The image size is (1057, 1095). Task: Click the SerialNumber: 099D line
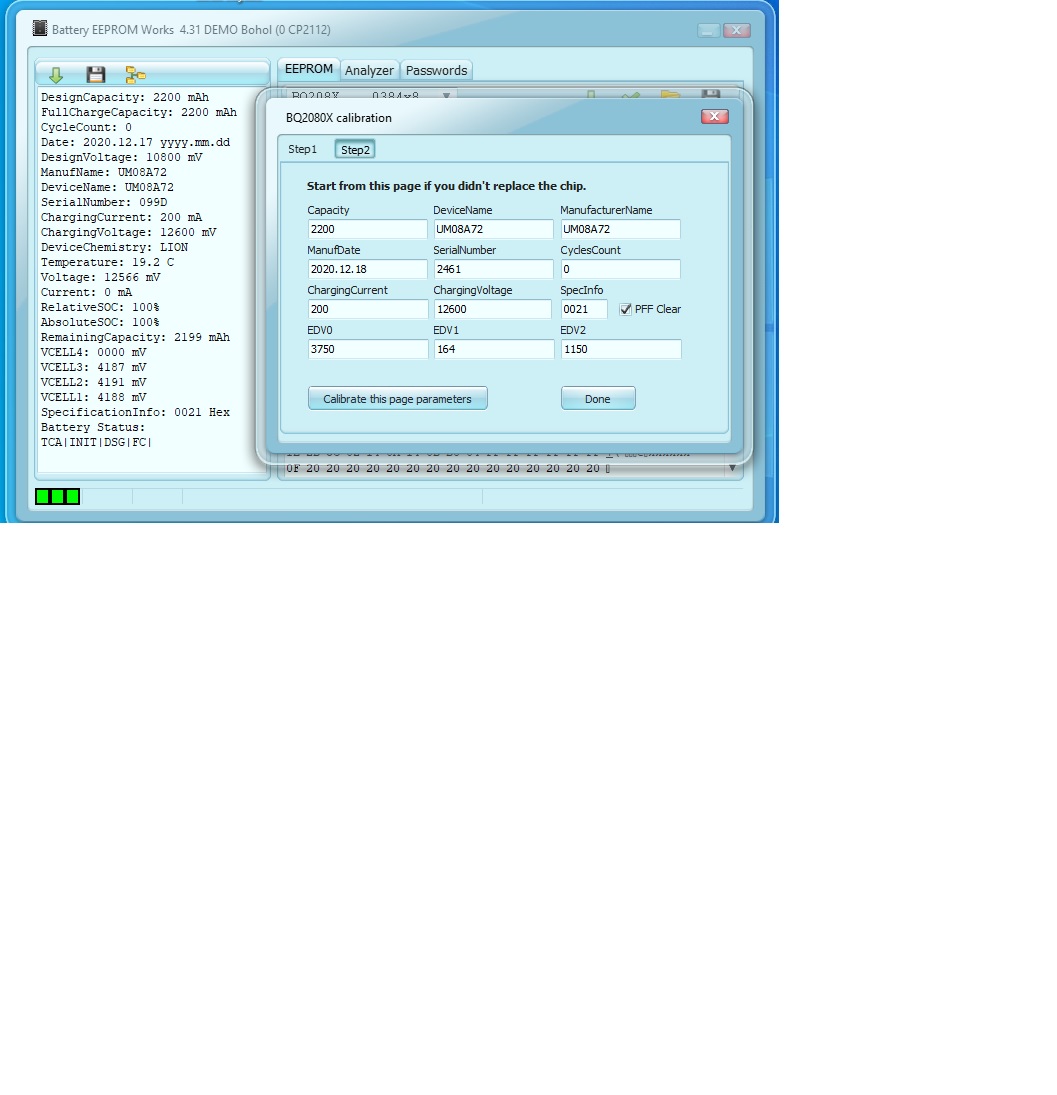103,203
